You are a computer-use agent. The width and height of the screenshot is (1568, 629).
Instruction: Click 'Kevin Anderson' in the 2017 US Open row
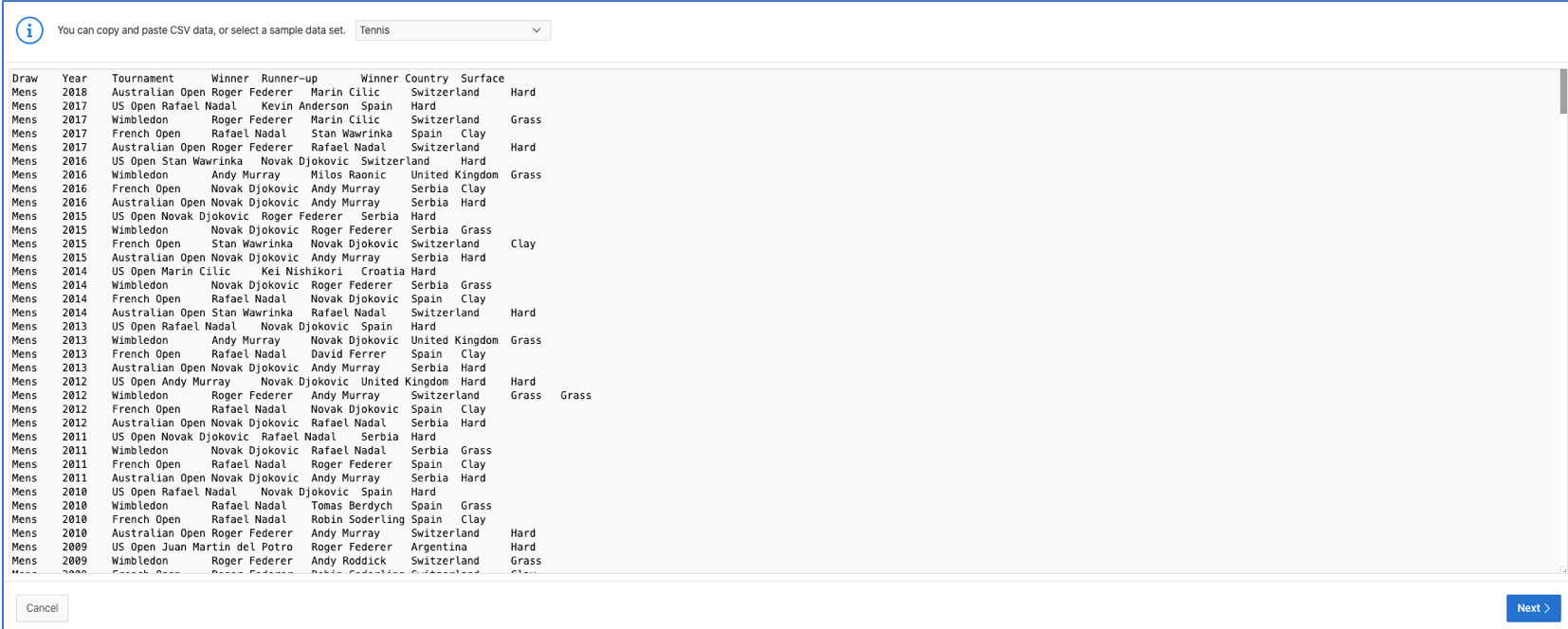[x=305, y=106]
